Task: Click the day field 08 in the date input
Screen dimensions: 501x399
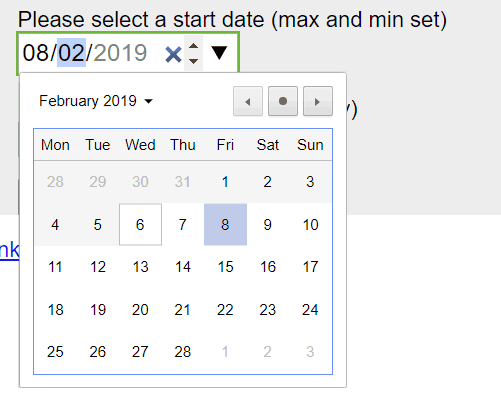Action: [x=36, y=53]
